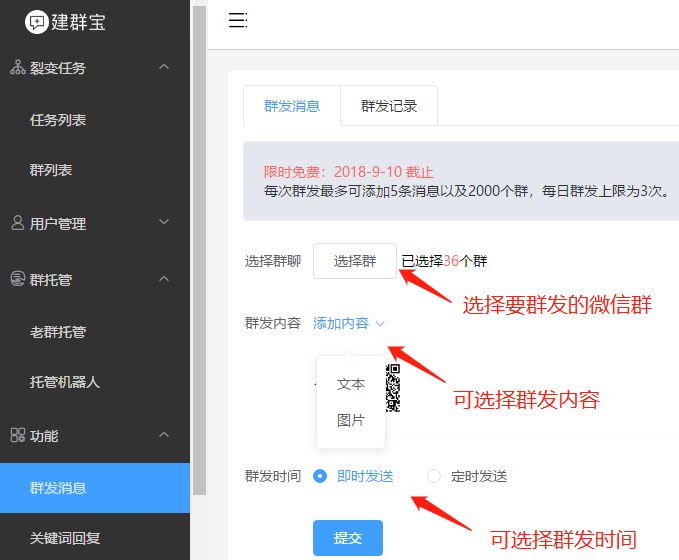This screenshot has width=679, height=560.
Task: Open 任务列表 in the sidebar
Action: pos(95,120)
